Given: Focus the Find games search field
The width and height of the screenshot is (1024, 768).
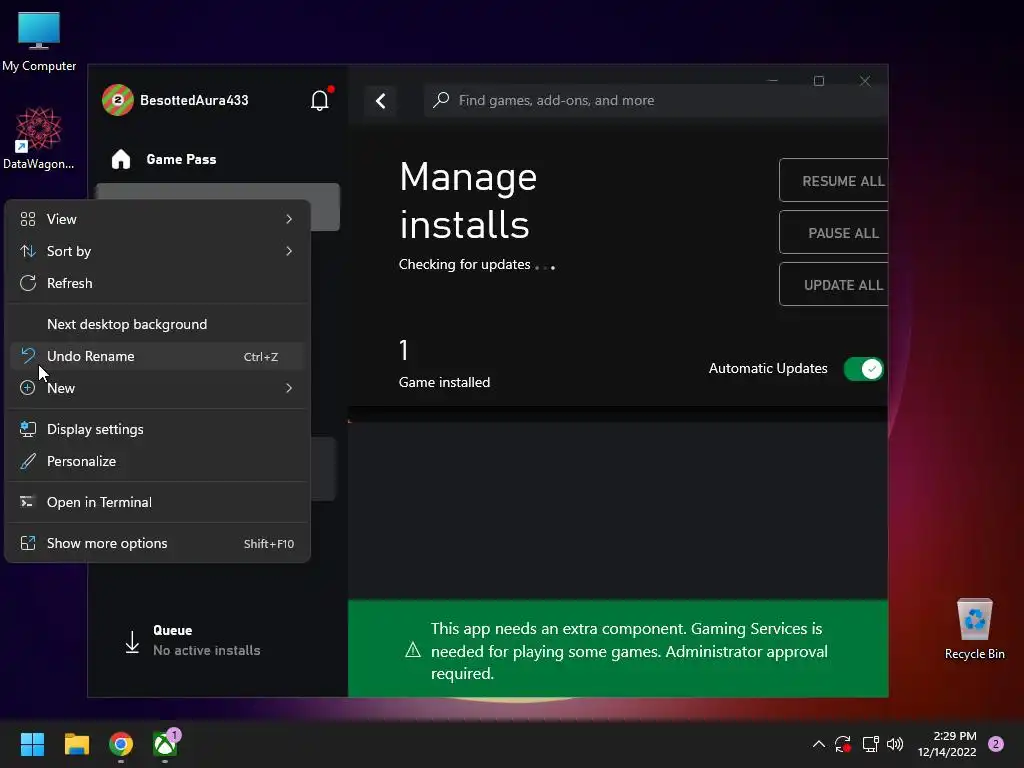Looking at the screenshot, I should click(656, 101).
